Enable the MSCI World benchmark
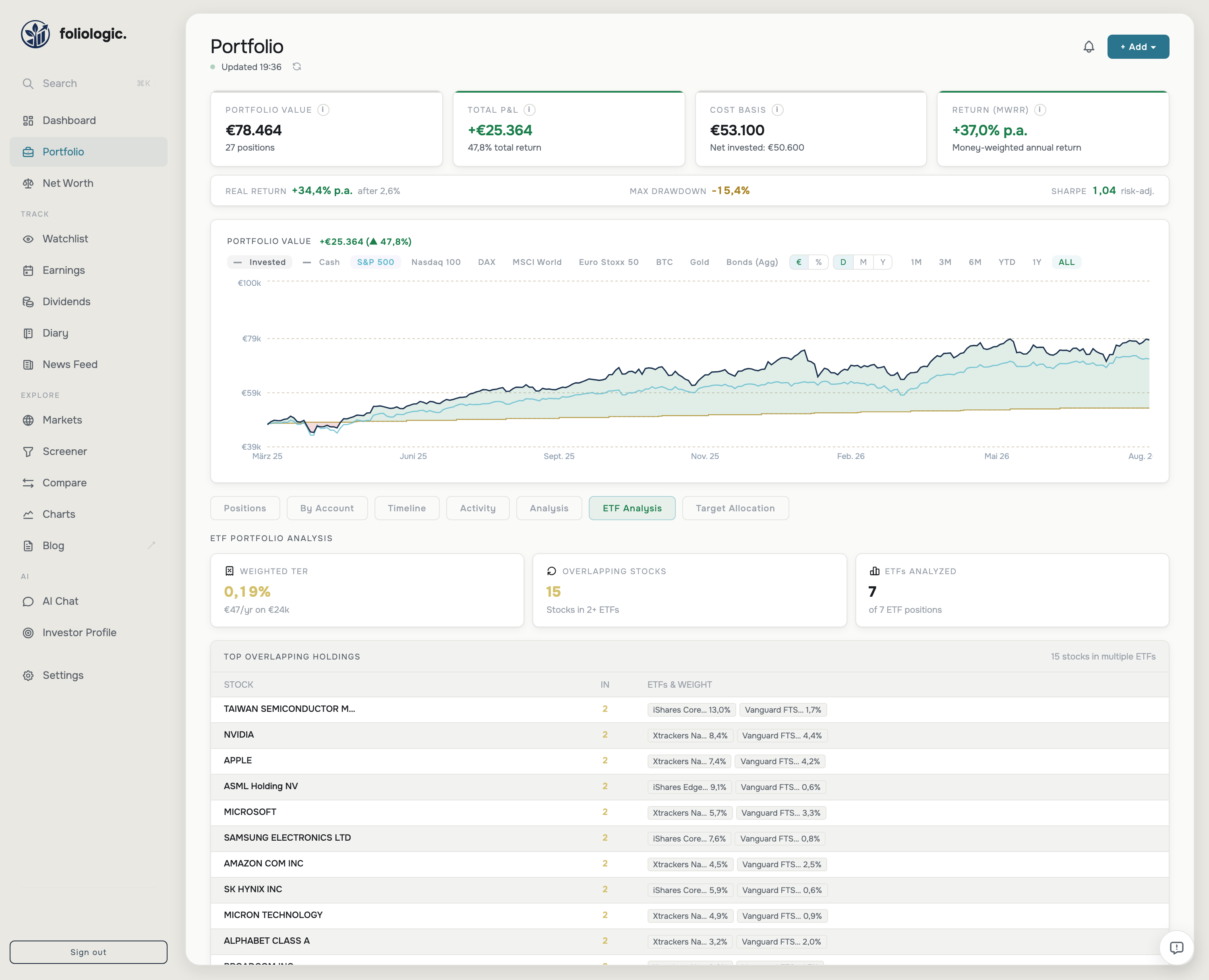 537,262
